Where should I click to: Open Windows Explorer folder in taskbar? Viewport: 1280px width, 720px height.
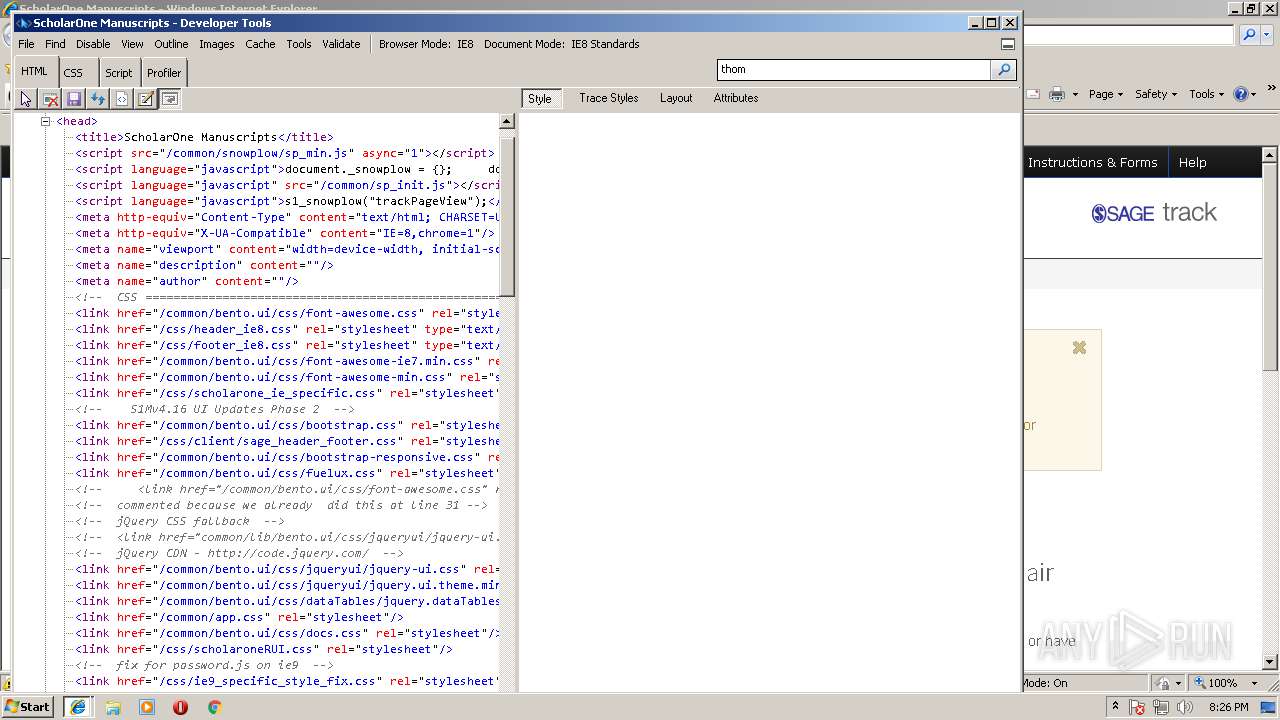click(113, 707)
